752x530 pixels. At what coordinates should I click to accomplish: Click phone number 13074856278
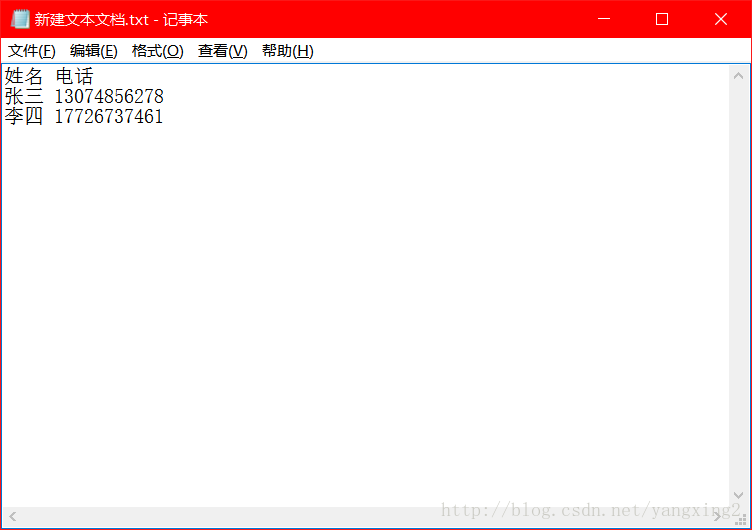point(109,96)
